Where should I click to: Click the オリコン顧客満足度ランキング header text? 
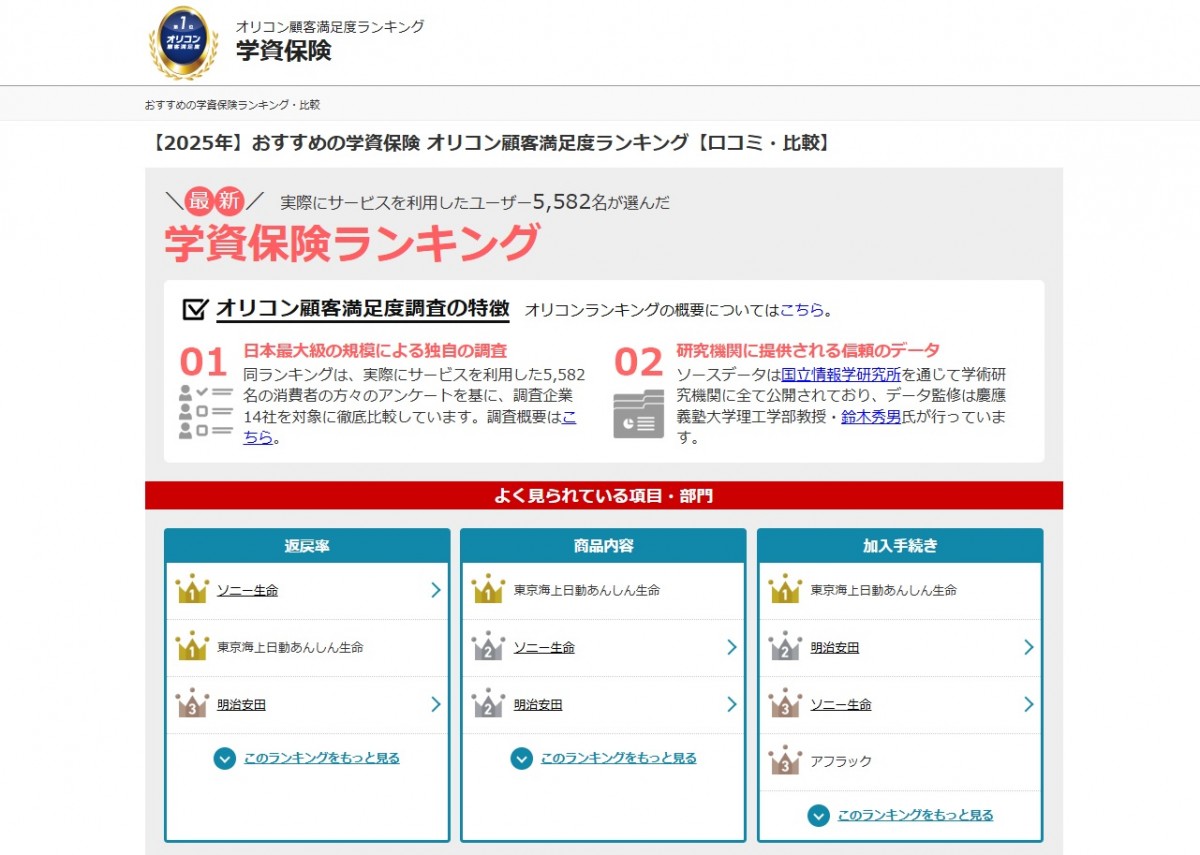[x=330, y=26]
